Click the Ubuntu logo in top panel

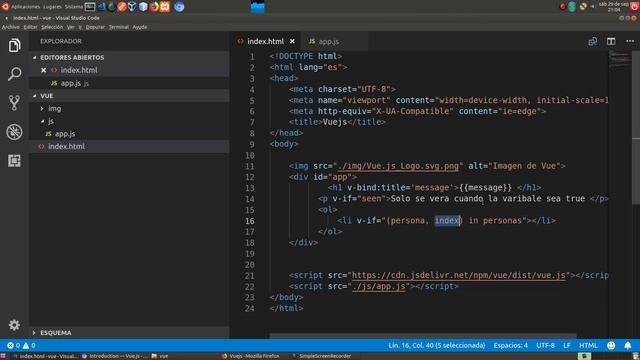click(5, 7)
